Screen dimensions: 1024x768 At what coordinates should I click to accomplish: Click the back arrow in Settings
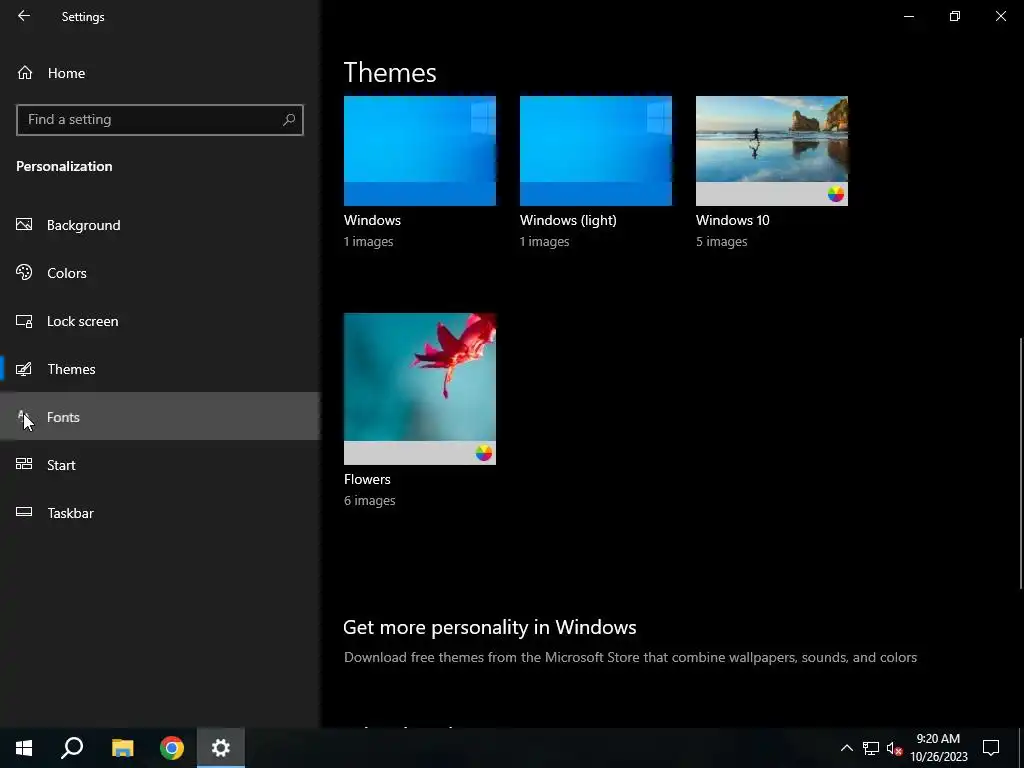tap(24, 16)
